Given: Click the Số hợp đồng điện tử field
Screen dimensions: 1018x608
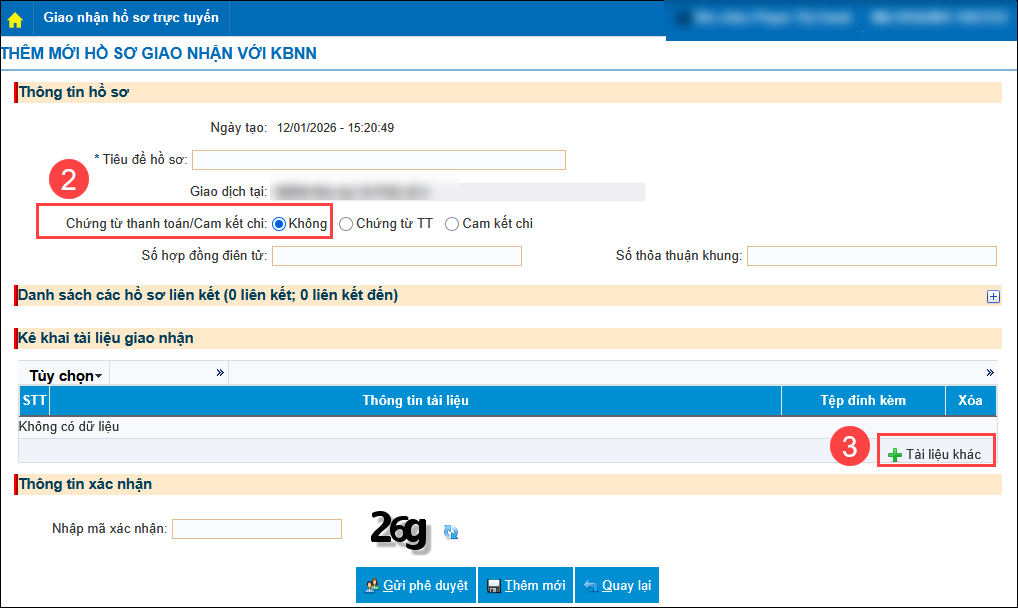Looking at the screenshot, I should coord(397,256).
